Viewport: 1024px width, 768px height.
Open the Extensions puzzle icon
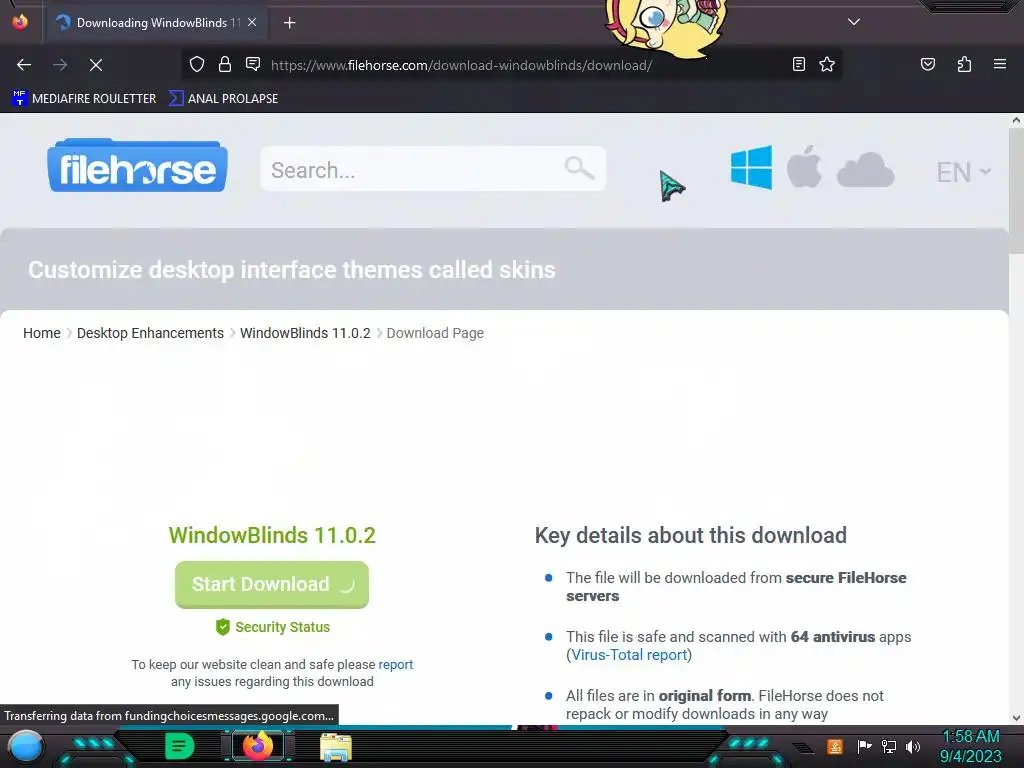[964, 64]
